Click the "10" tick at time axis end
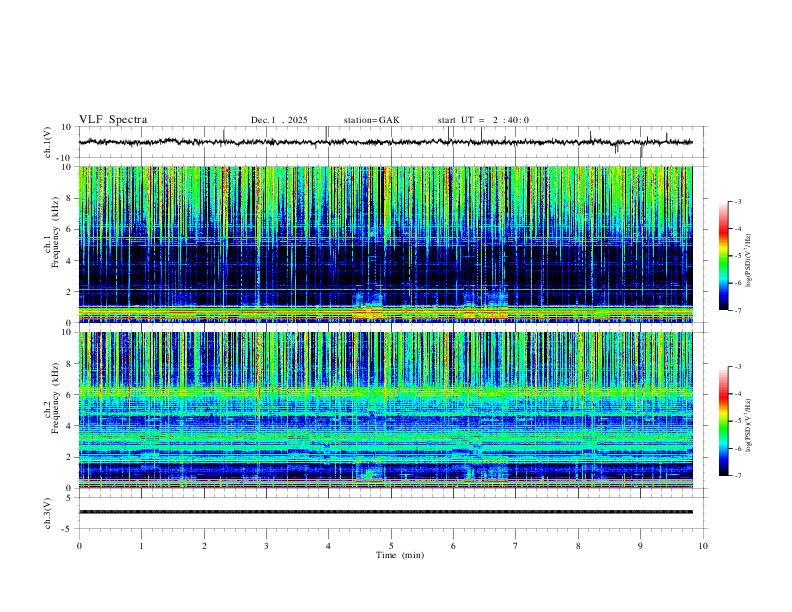Image resolution: width=792 pixels, height=612 pixels. click(703, 546)
